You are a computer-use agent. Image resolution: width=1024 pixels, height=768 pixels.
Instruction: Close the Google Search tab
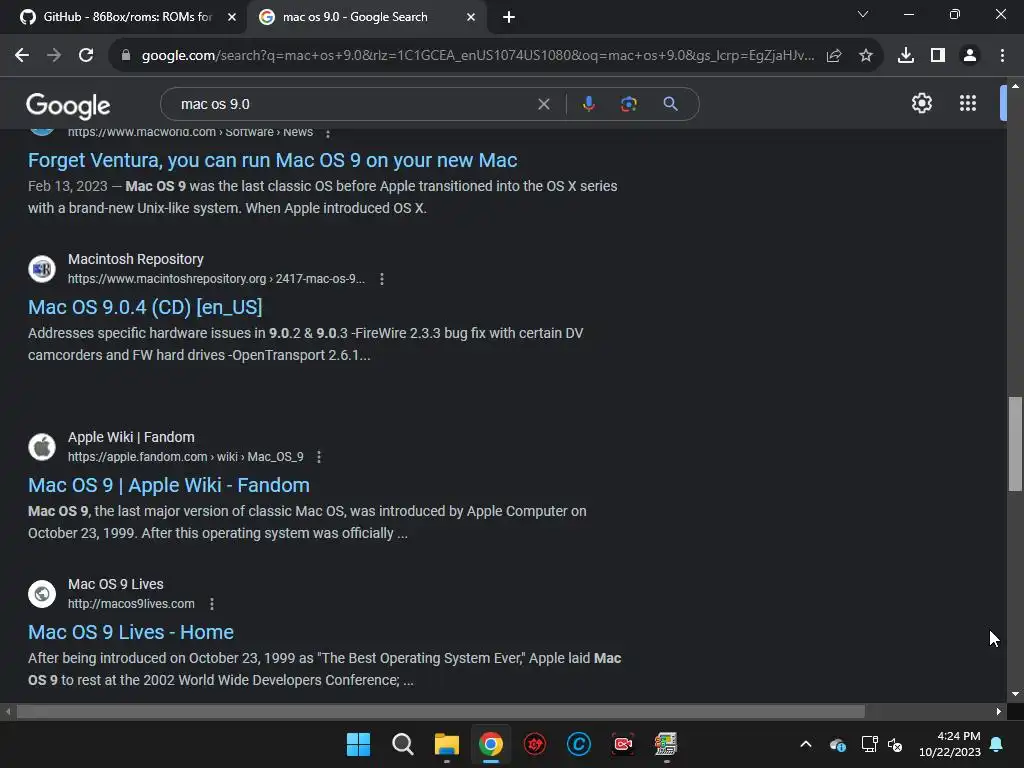(x=471, y=17)
